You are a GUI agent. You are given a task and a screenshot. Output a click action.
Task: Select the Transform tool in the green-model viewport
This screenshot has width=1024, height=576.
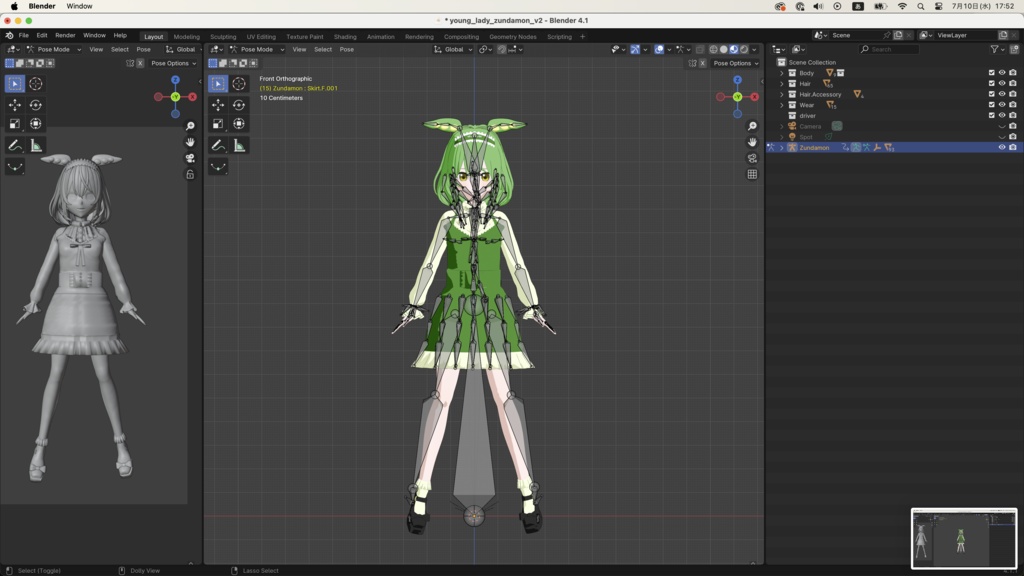coord(239,124)
